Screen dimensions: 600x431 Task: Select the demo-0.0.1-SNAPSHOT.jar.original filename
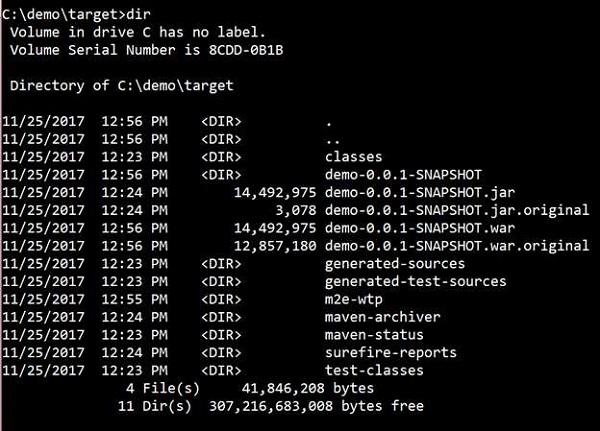(457, 210)
